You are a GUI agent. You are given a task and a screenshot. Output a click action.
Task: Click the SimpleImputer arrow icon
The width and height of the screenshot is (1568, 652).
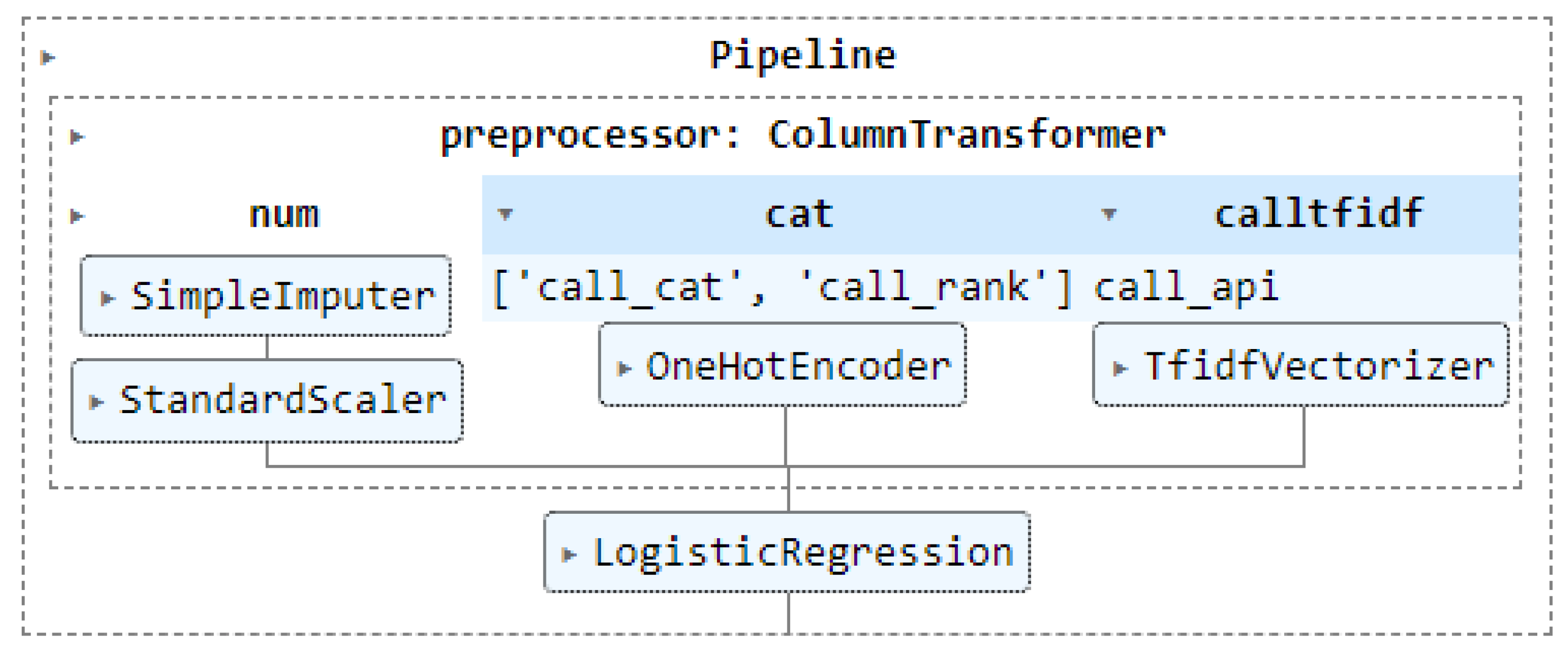point(107,298)
